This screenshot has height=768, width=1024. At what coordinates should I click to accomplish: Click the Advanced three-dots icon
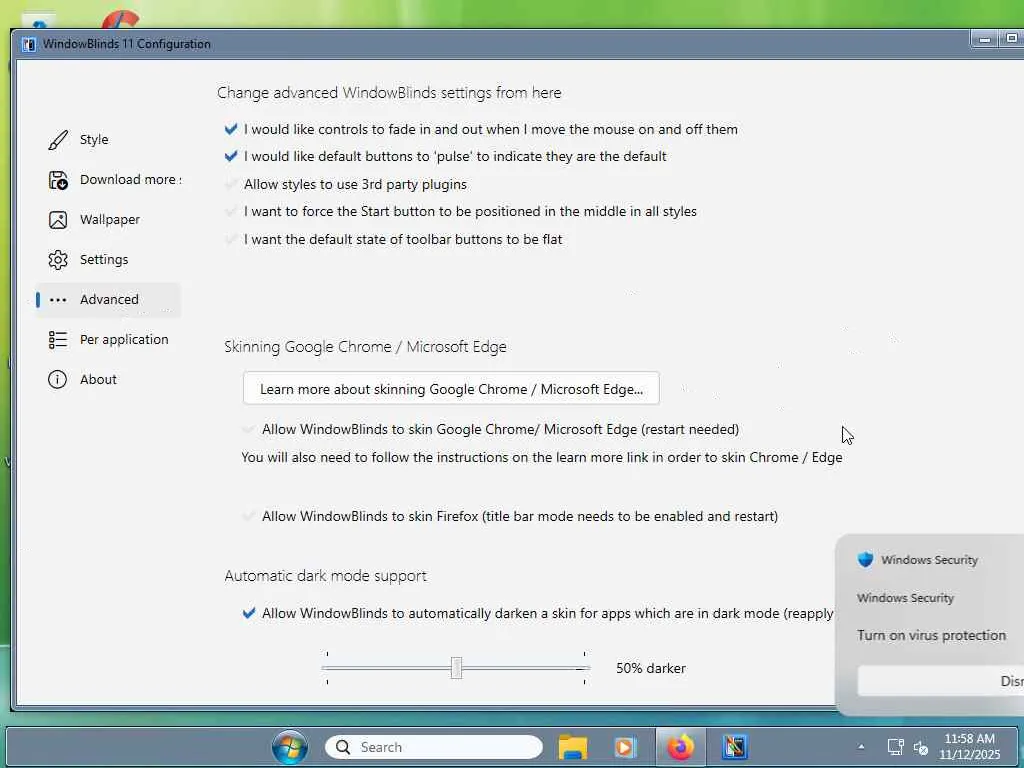pyautogui.click(x=57, y=300)
